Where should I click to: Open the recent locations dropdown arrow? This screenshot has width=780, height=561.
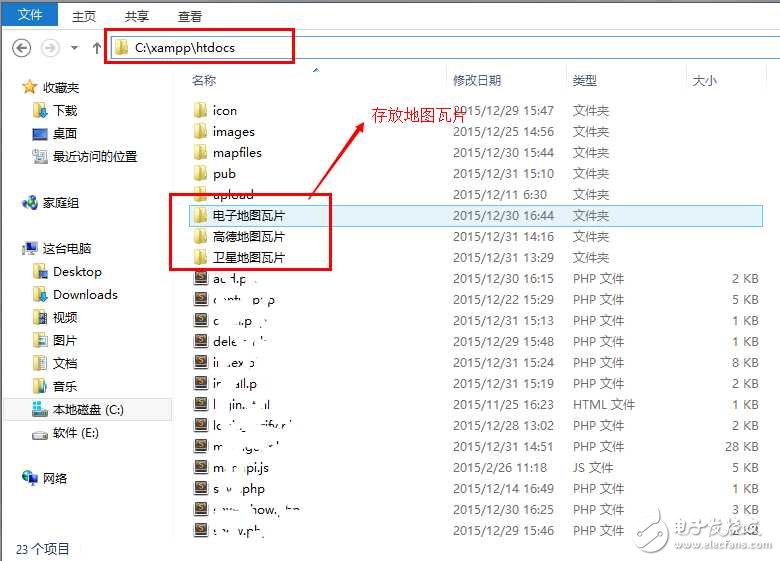pos(75,48)
